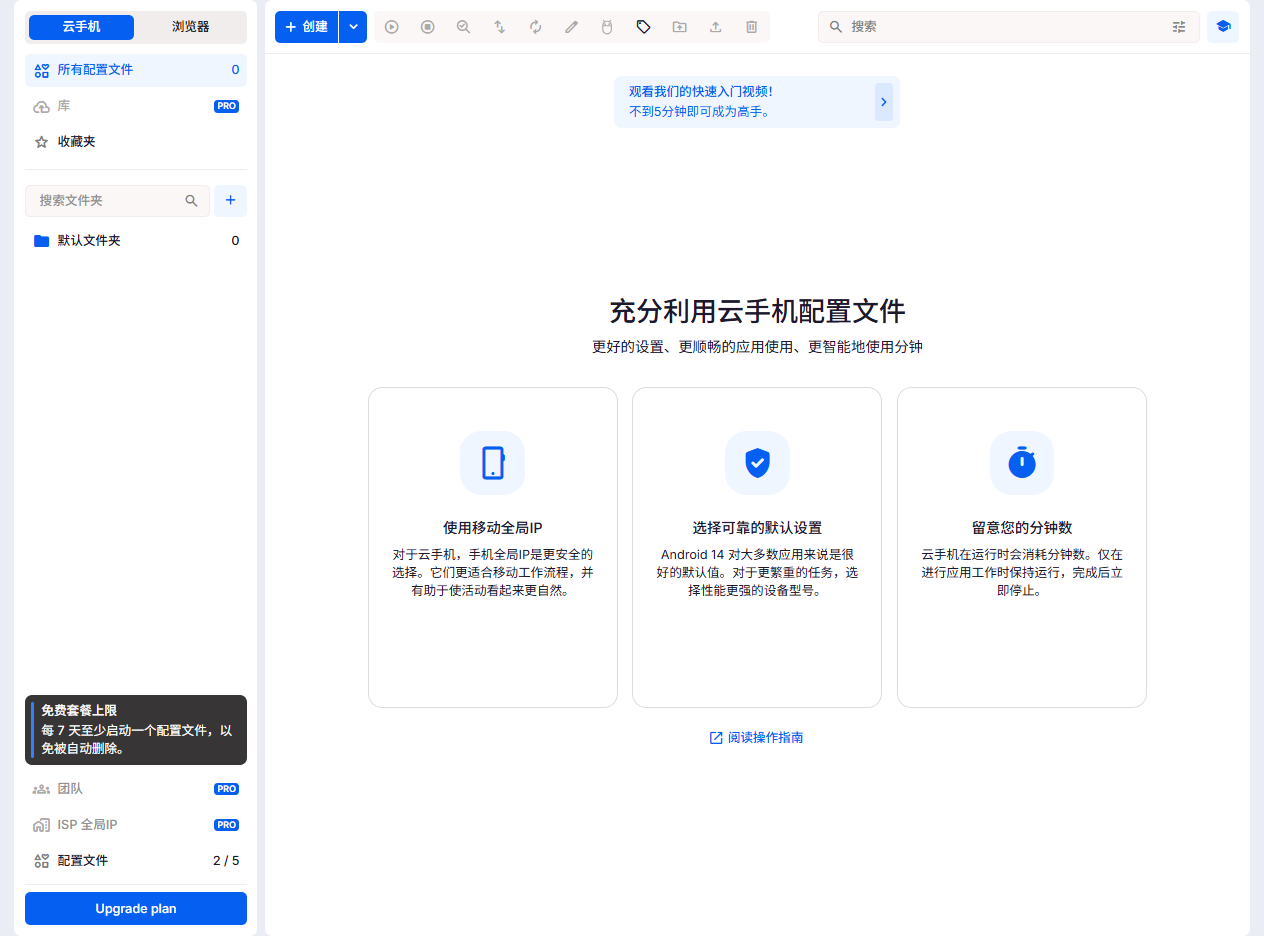
Task: Click 观看我们的快速入门视频 banner text
Action: coord(700,91)
